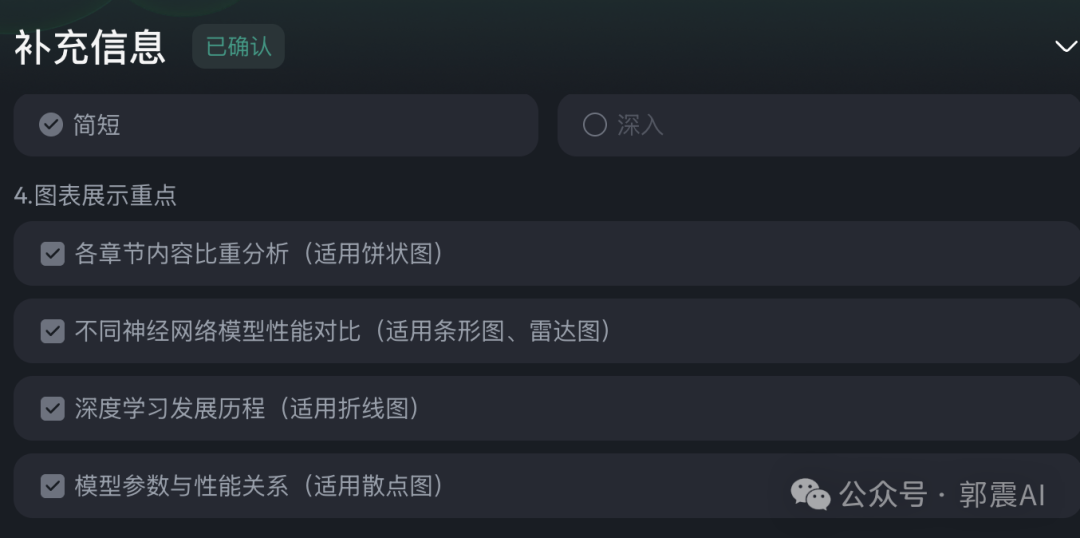Uncheck the 深度学习发展历程 checkbox

(x=52, y=408)
